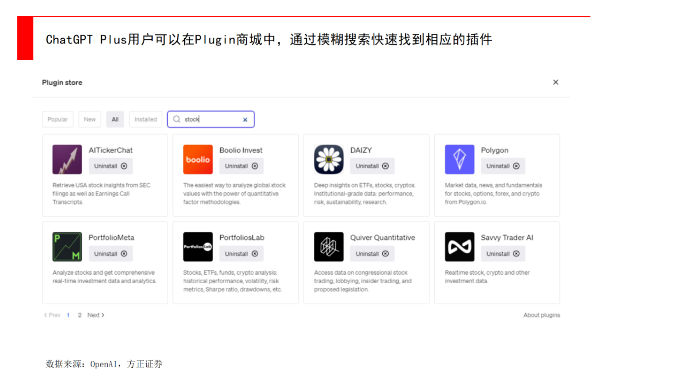Click the PortfolioMeta Analyze stocks description
This screenshot has width=674, height=386.
[x=104, y=276]
